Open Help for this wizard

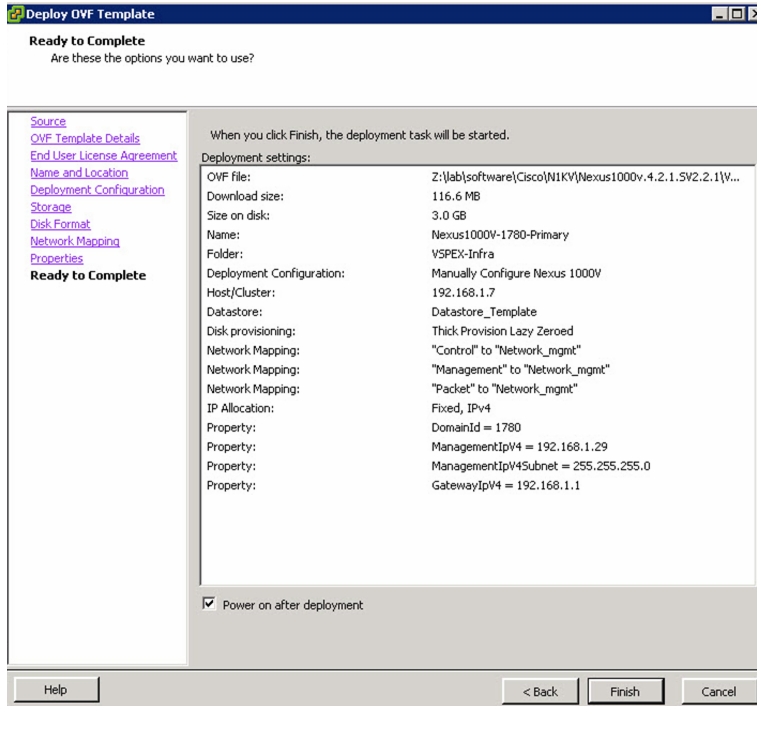point(56,689)
